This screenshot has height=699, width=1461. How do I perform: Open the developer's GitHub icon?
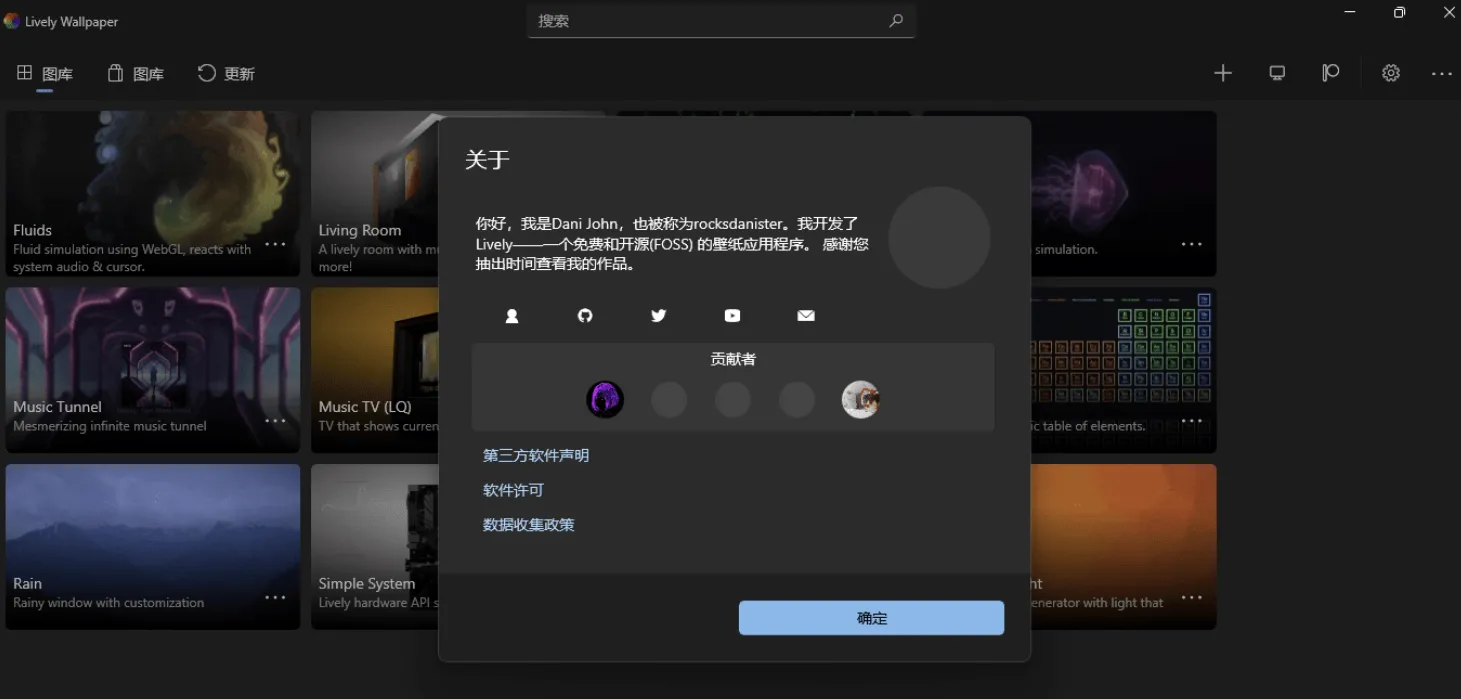(x=585, y=315)
